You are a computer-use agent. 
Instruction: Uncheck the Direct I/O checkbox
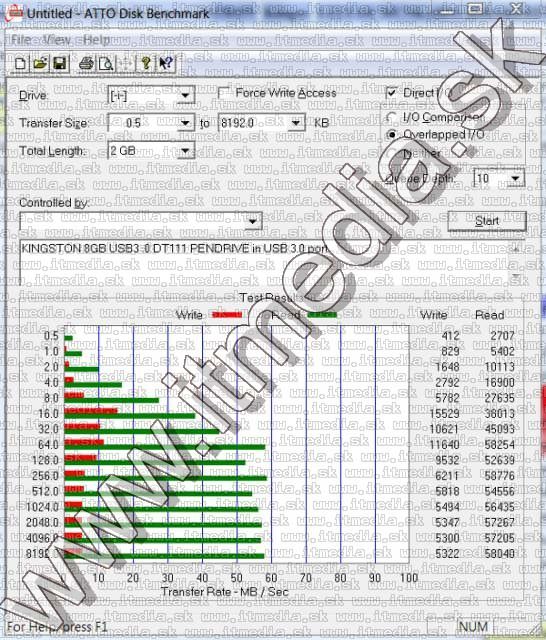click(x=391, y=93)
